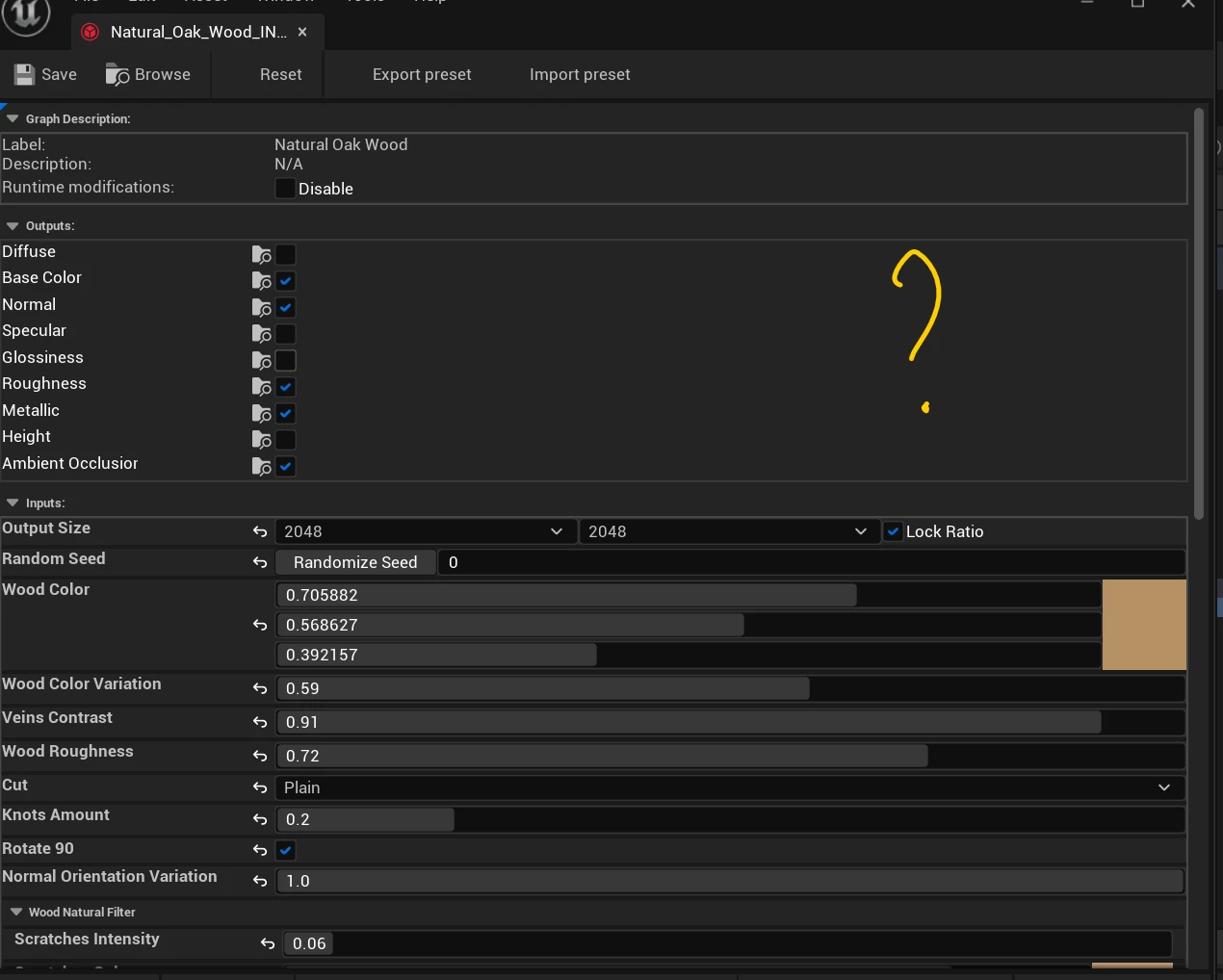
Task: Reset Wood Color Variation to default
Action: 260,688
